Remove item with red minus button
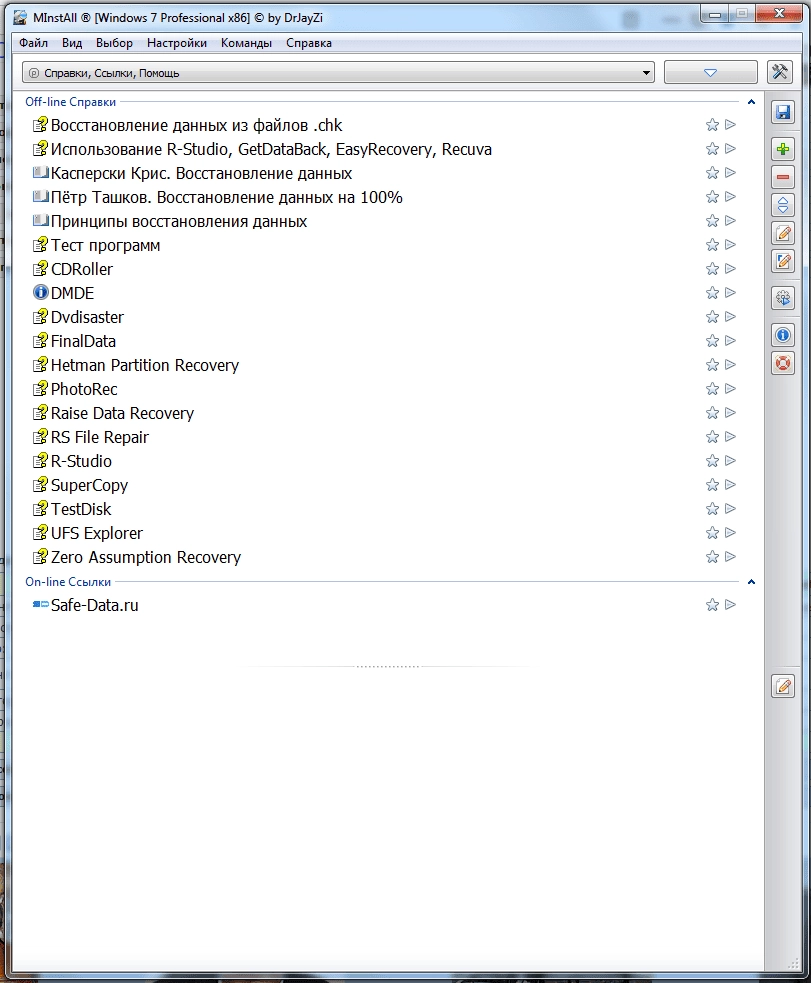The width and height of the screenshot is (811, 983). [x=783, y=177]
